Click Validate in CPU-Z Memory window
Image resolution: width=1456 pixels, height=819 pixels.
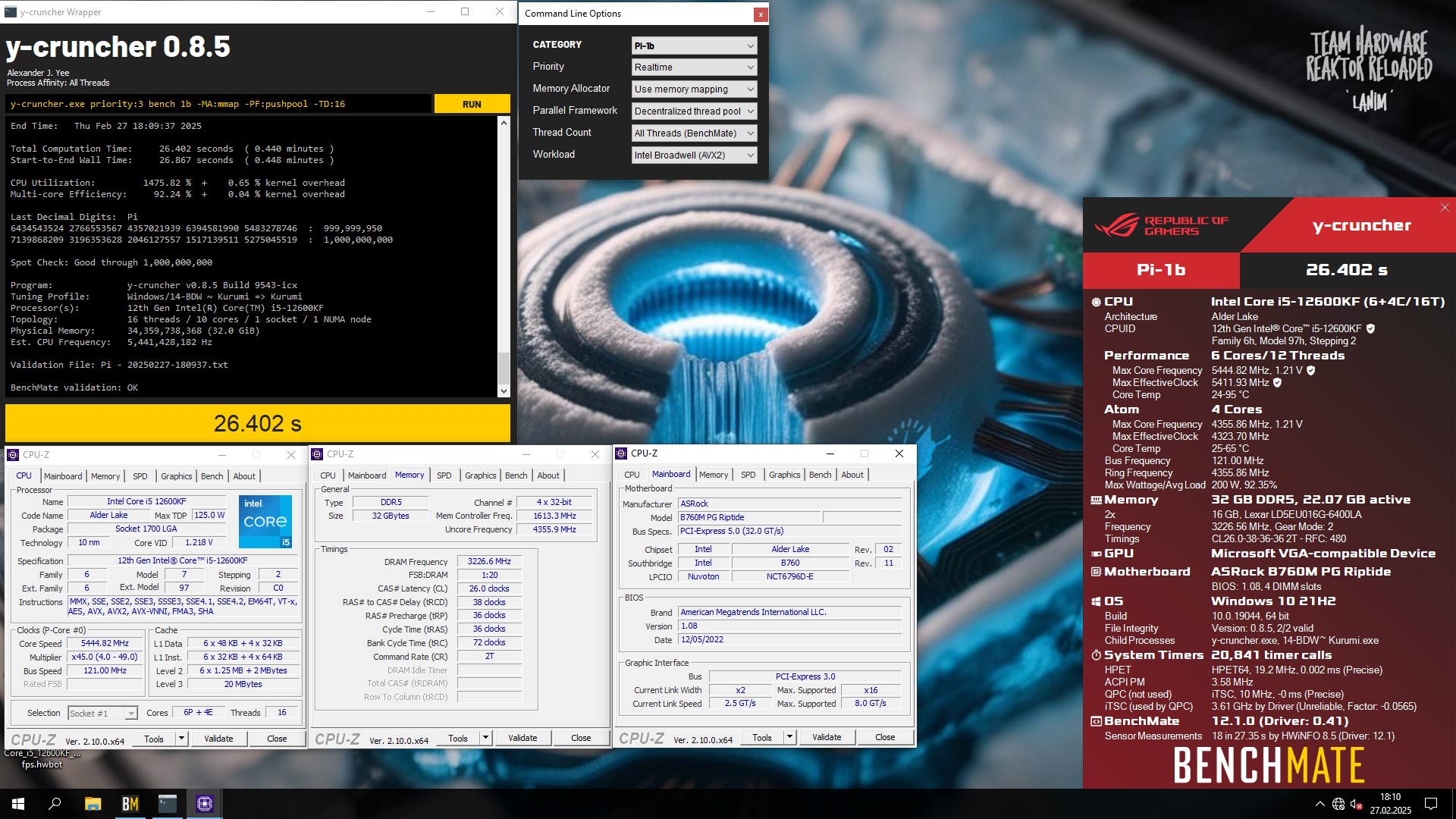tap(522, 738)
